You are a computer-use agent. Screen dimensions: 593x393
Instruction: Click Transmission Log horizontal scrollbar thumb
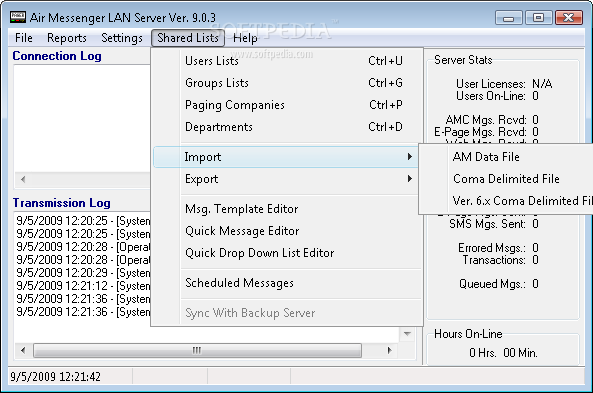click(197, 350)
